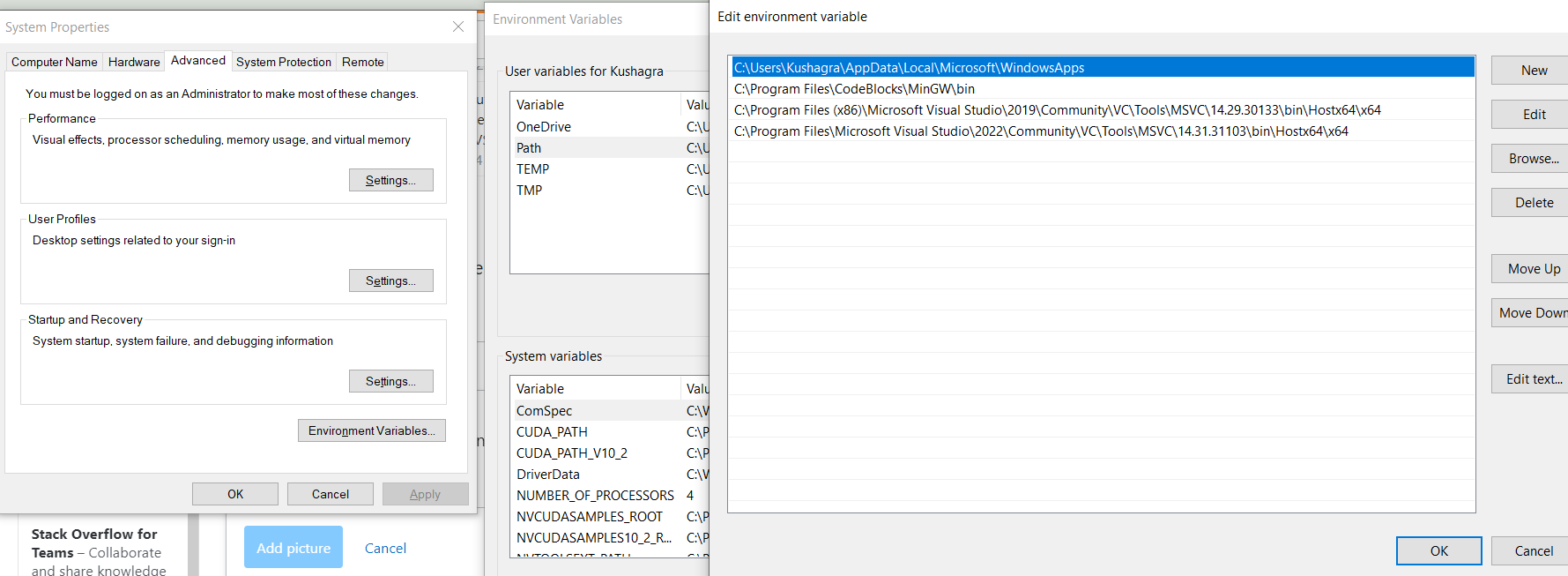This screenshot has height=576, width=1568.
Task: Select the Path user variable
Action: [x=610, y=148]
